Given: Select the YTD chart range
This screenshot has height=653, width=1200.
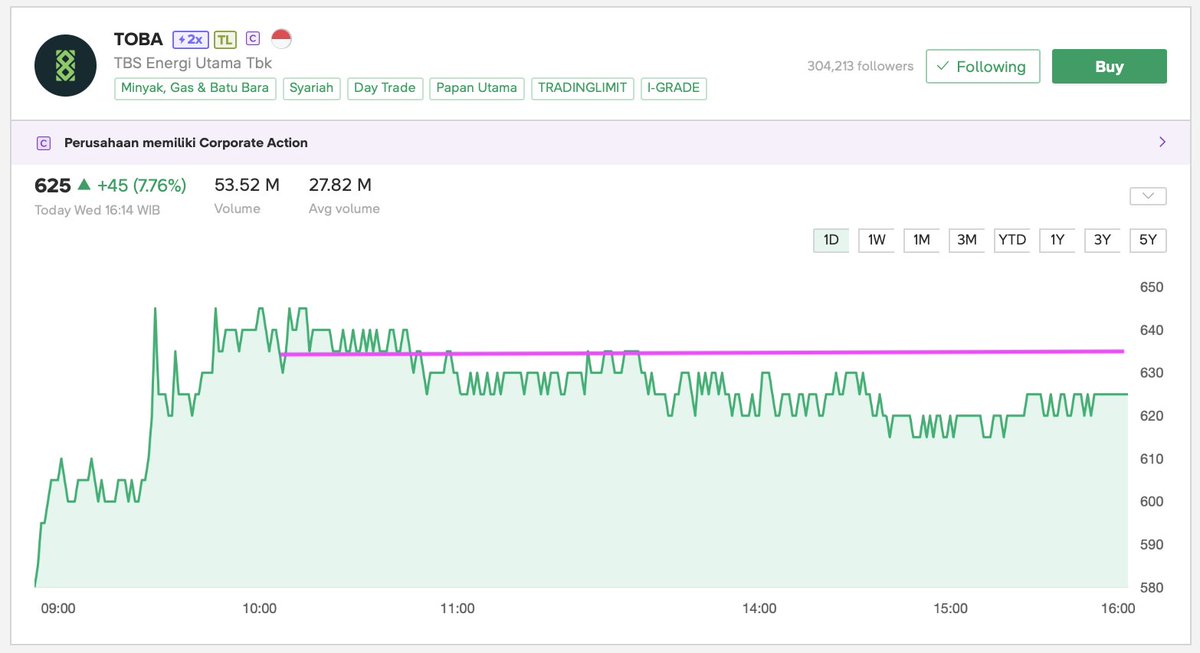Looking at the screenshot, I should [1012, 240].
